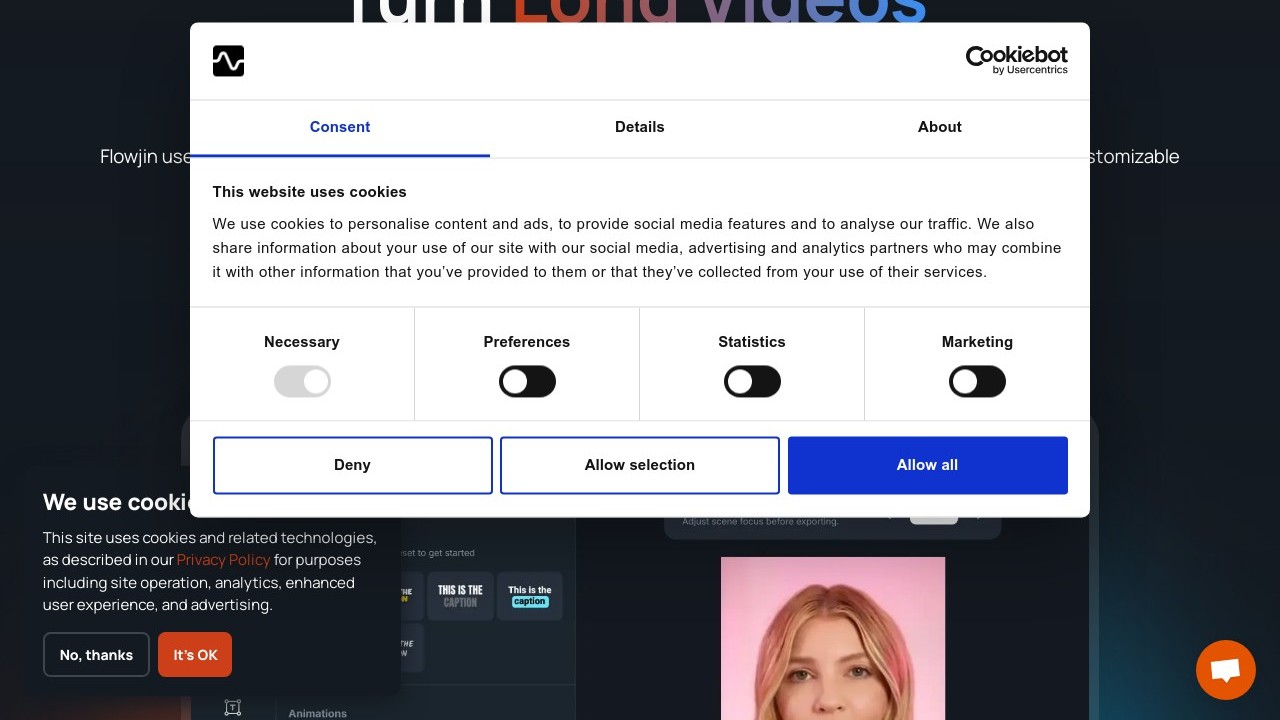The height and width of the screenshot is (720, 1280).
Task: Click the orange It's OK button
Action: (195, 655)
